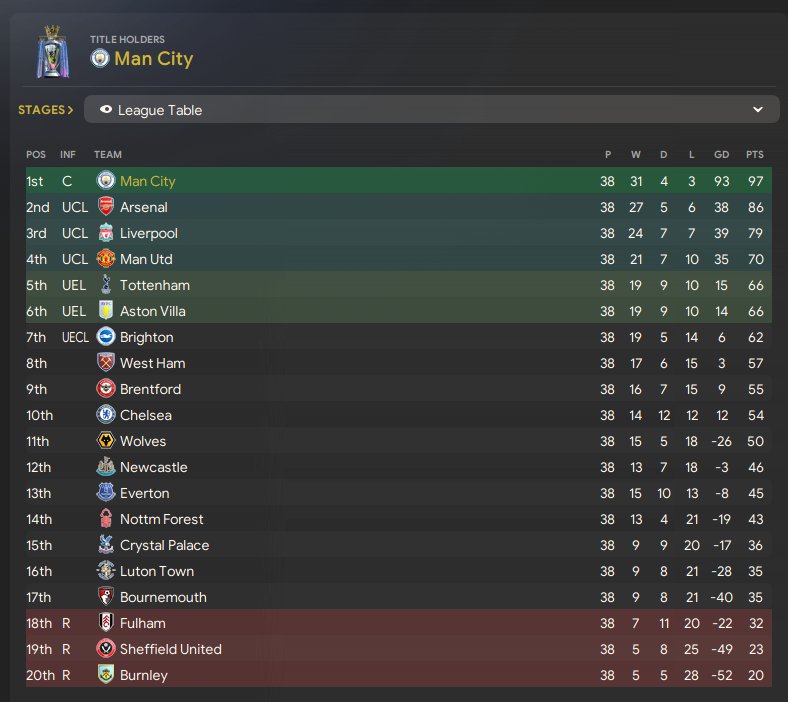Click the Tottenham crest icon

click(105, 285)
